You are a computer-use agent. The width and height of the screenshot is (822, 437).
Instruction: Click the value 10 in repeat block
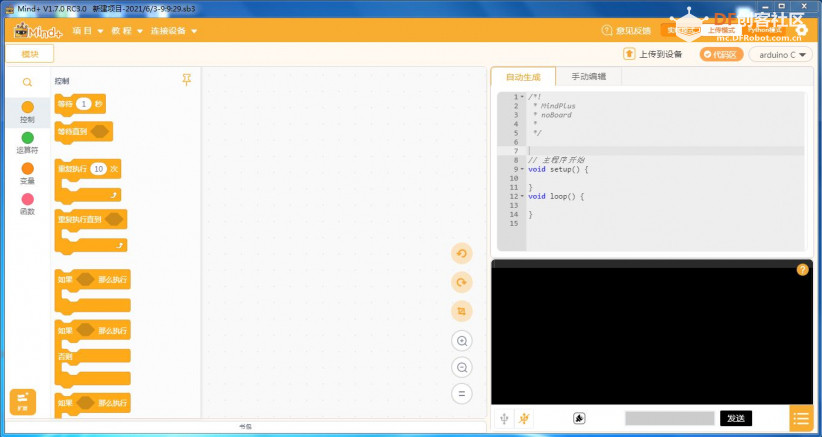[x=99, y=169]
